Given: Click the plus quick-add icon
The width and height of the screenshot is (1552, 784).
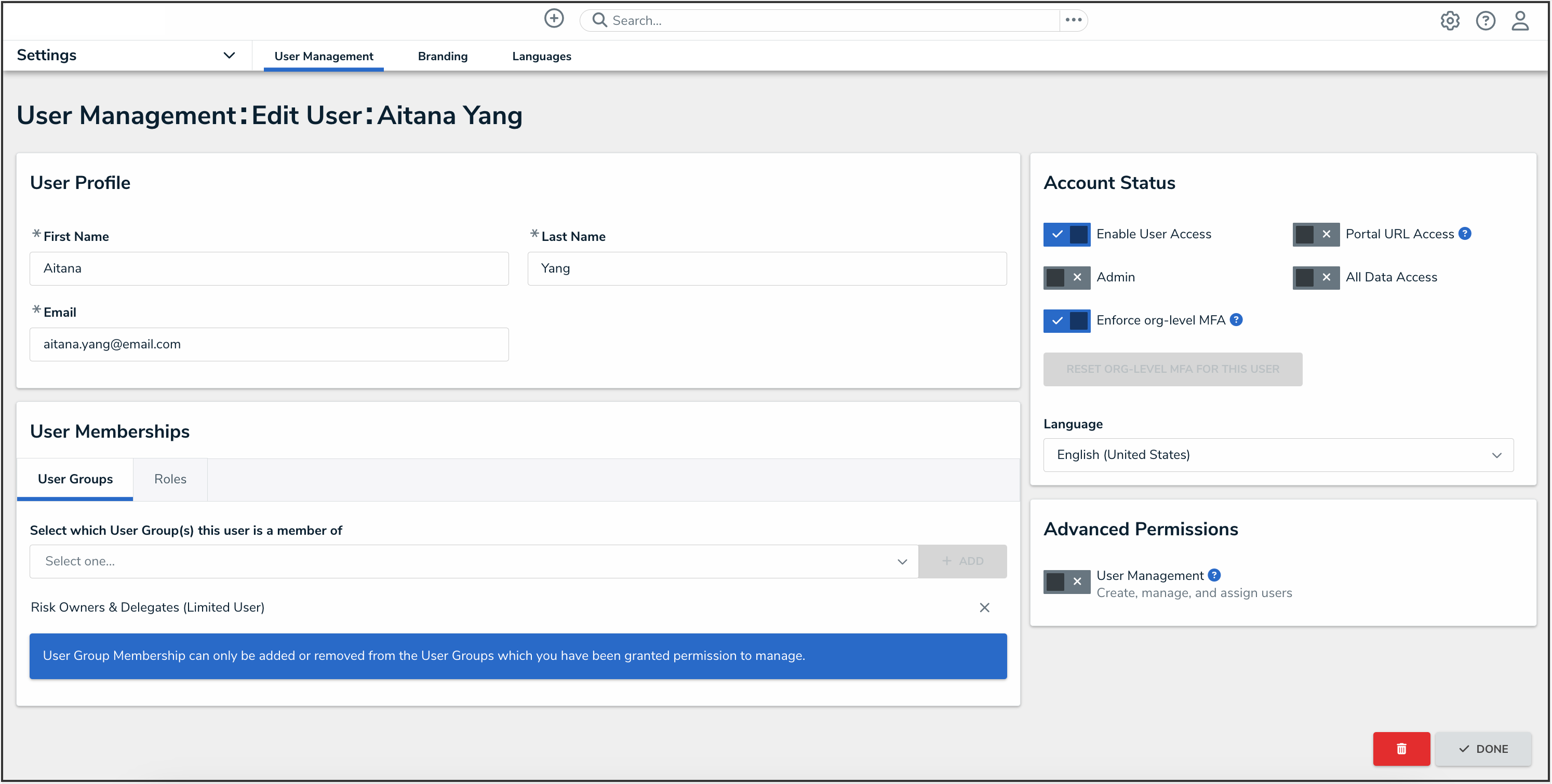Looking at the screenshot, I should click(x=554, y=19).
